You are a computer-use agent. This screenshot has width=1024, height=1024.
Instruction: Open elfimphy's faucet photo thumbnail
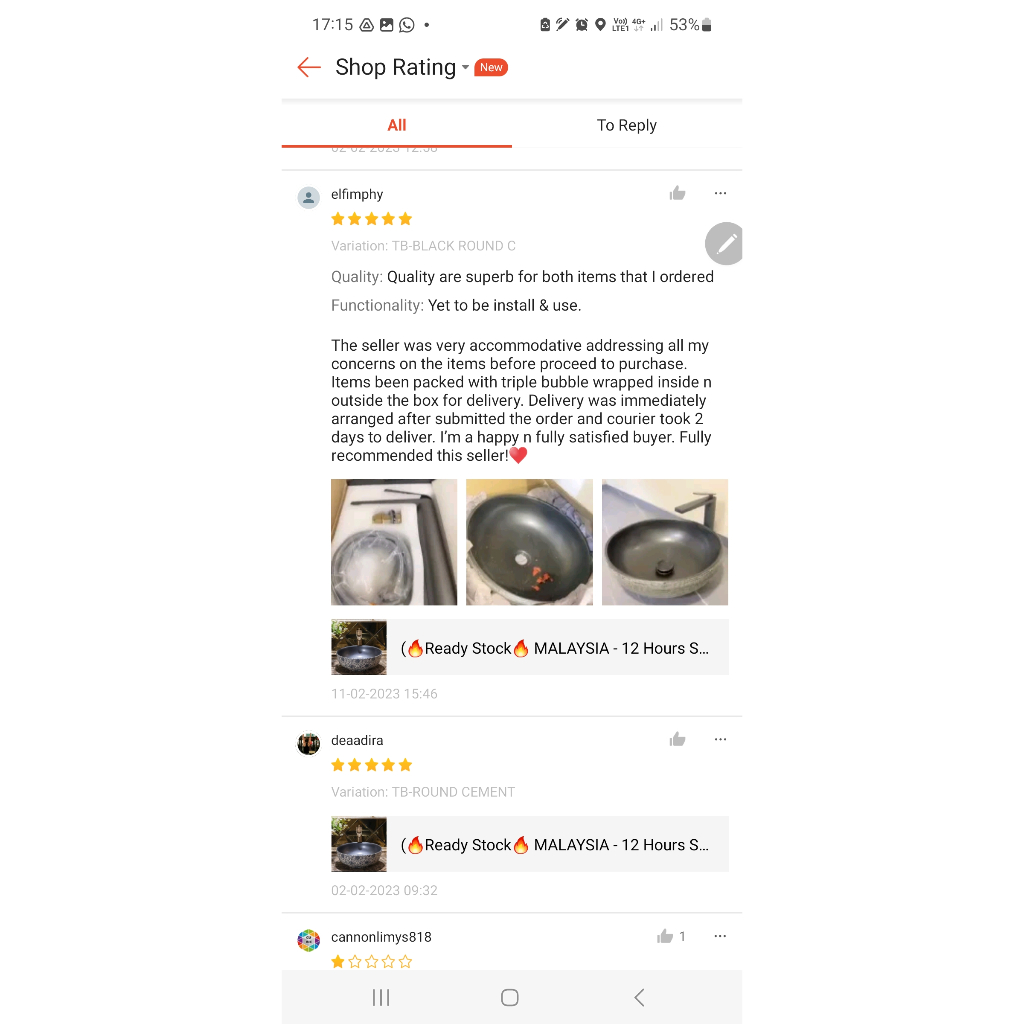[394, 542]
